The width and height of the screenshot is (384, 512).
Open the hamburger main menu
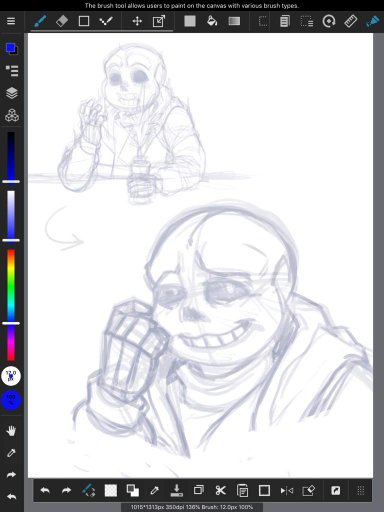point(11,21)
